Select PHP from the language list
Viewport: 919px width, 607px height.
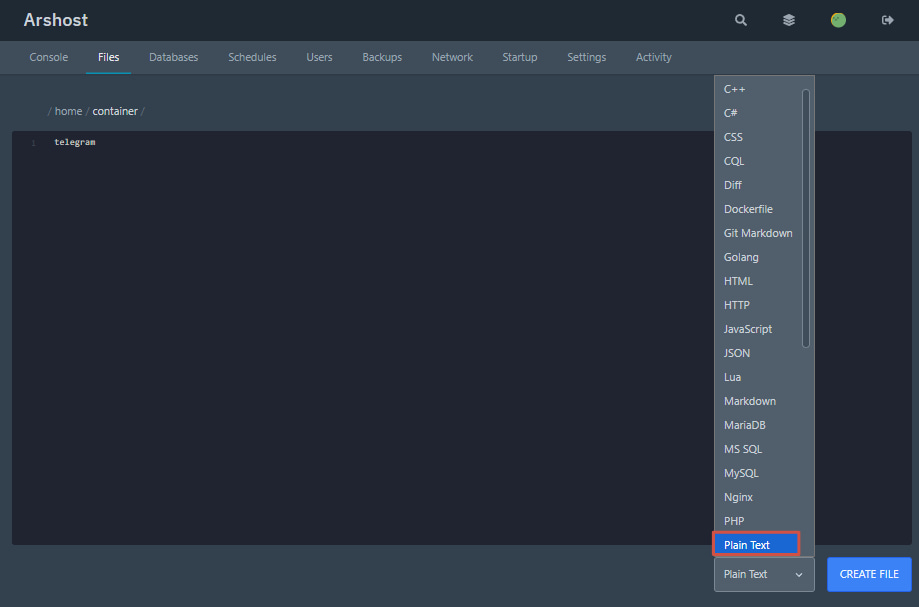757,521
